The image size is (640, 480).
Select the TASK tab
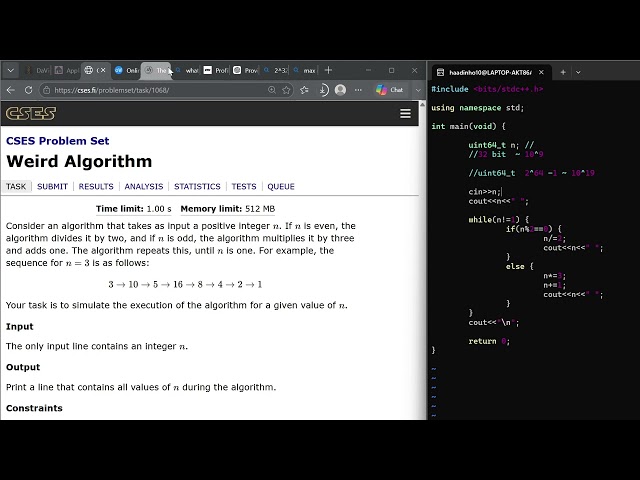pos(16,187)
